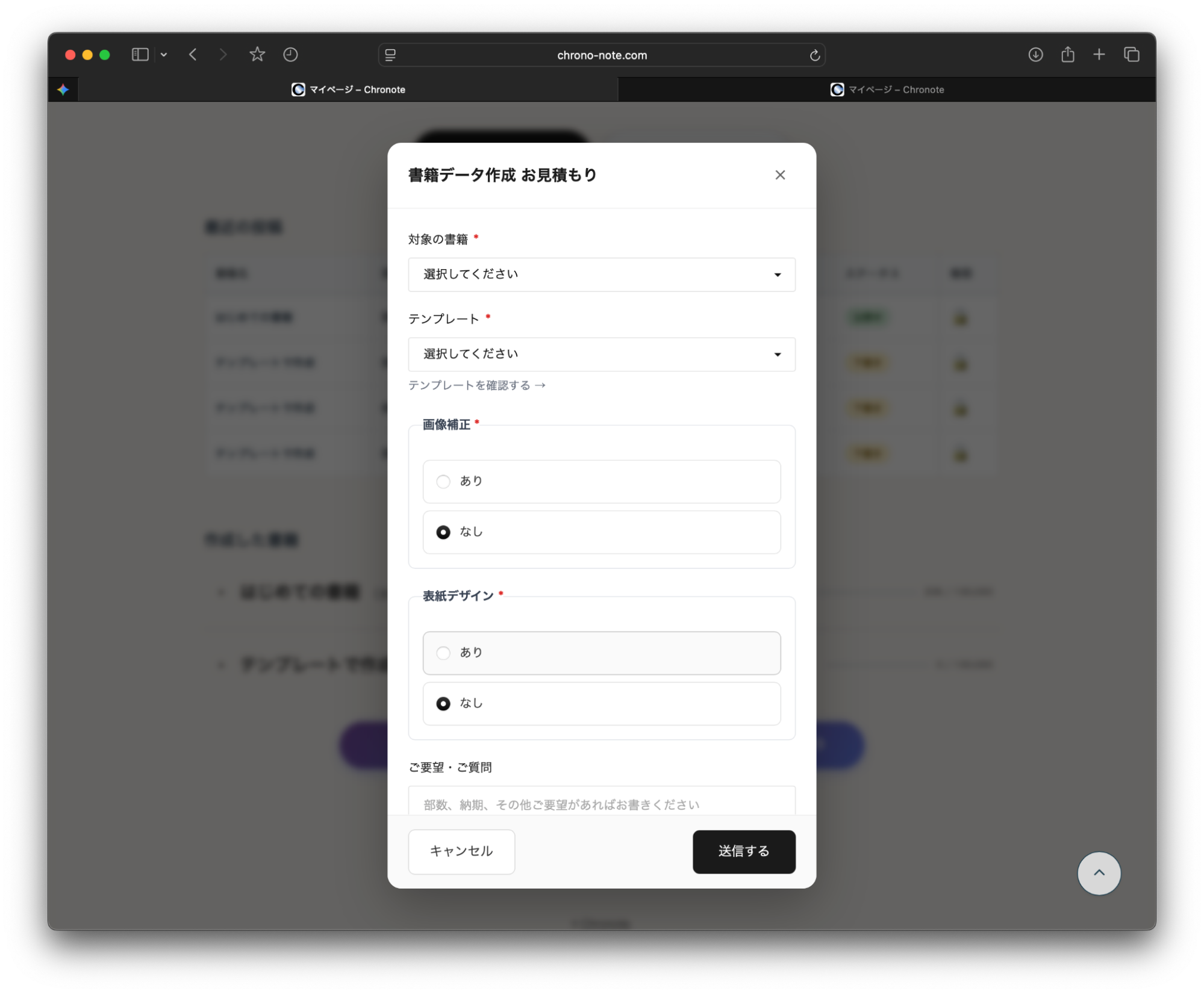Switch to the right マイページ – Chronote tab
The image size is (1204, 994).
click(x=888, y=89)
